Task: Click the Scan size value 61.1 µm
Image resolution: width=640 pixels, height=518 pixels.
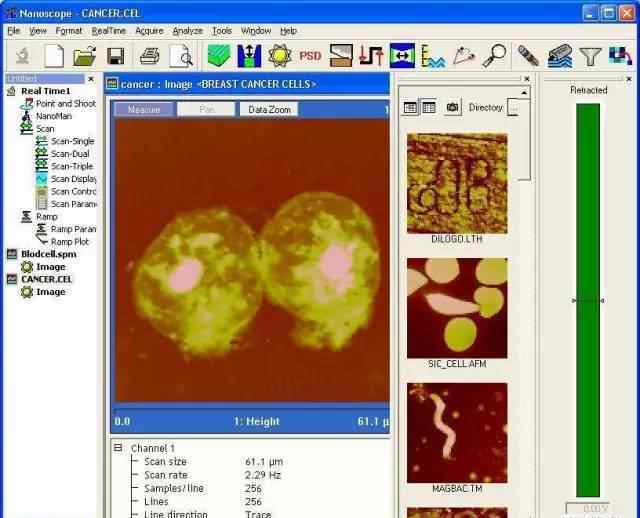Action: [264, 462]
